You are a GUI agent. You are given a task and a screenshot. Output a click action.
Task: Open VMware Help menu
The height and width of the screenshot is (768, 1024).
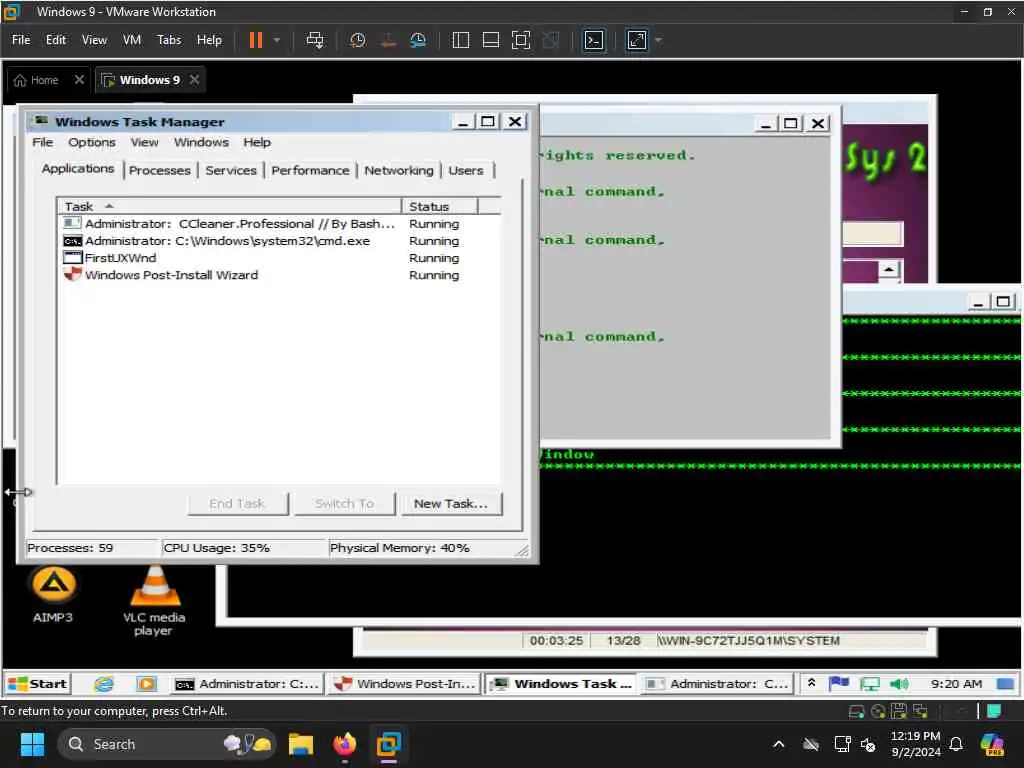click(x=210, y=40)
